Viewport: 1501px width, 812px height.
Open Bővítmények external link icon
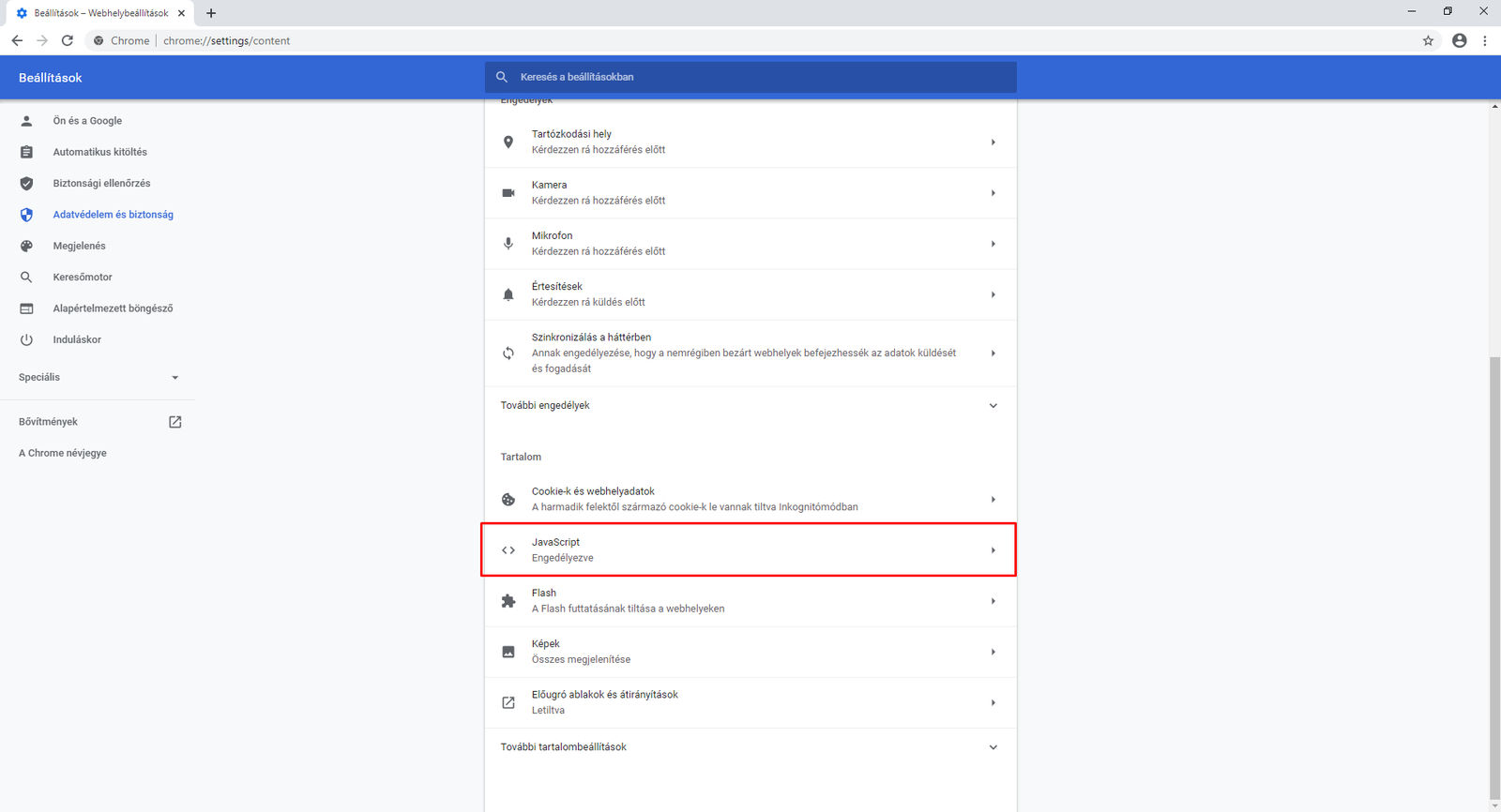coord(174,422)
